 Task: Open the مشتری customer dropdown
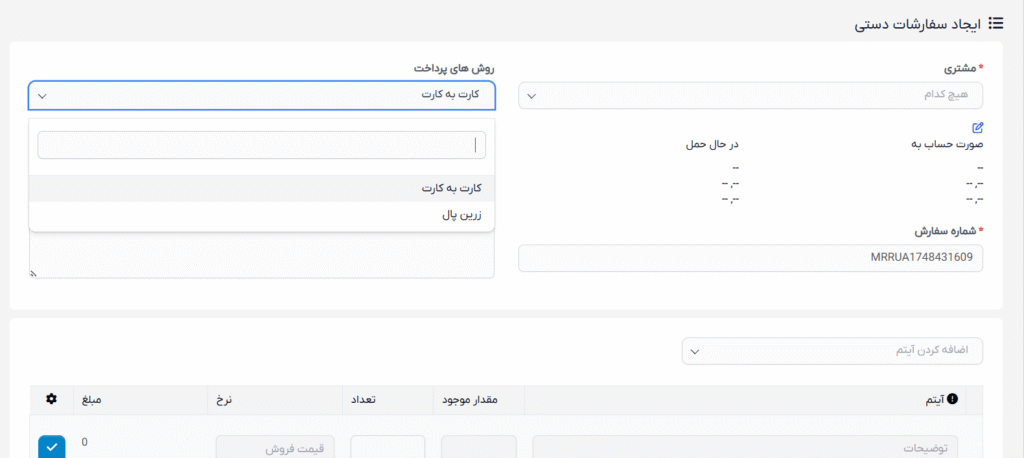click(750, 95)
